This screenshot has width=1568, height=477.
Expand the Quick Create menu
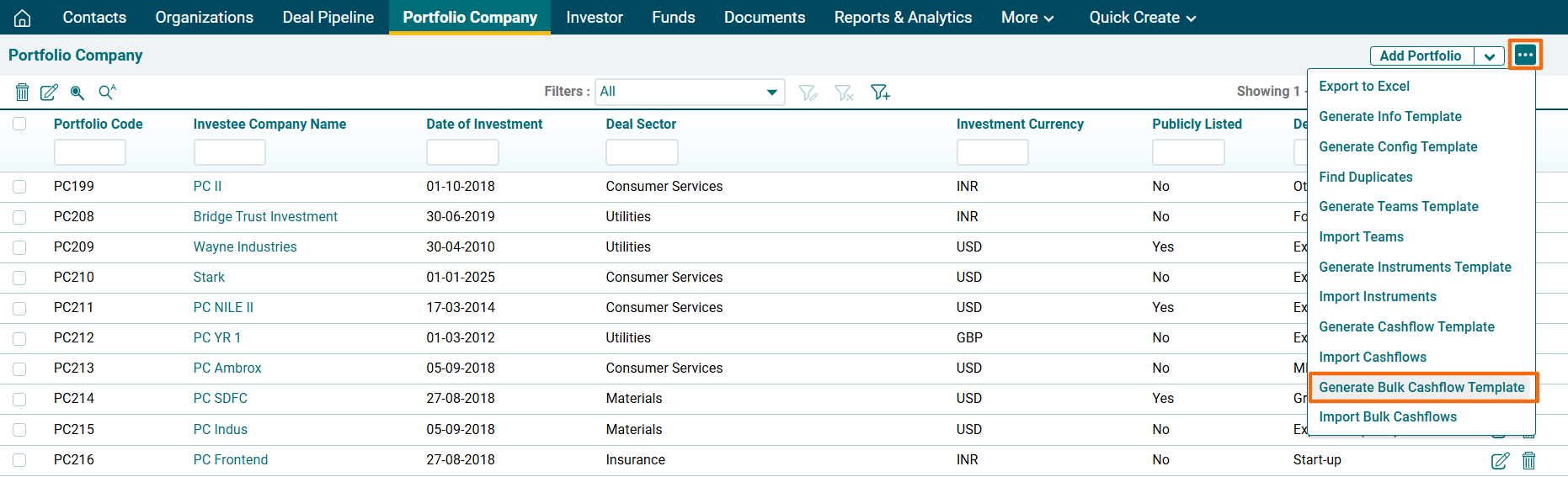[1142, 18]
